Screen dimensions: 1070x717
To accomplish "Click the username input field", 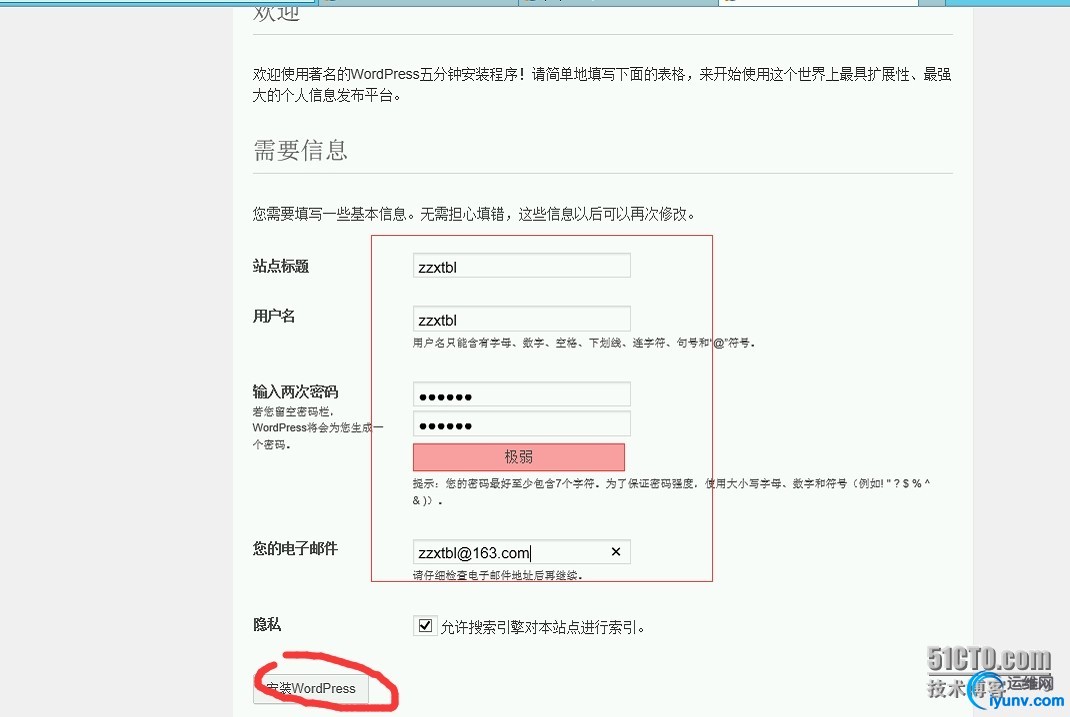I will [521, 319].
